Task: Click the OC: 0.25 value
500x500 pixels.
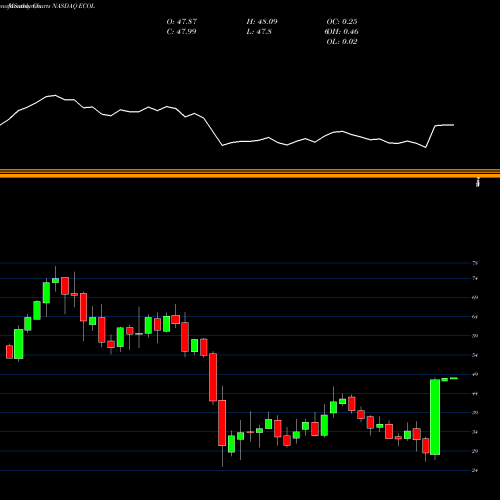Action: pyautogui.click(x=342, y=22)
